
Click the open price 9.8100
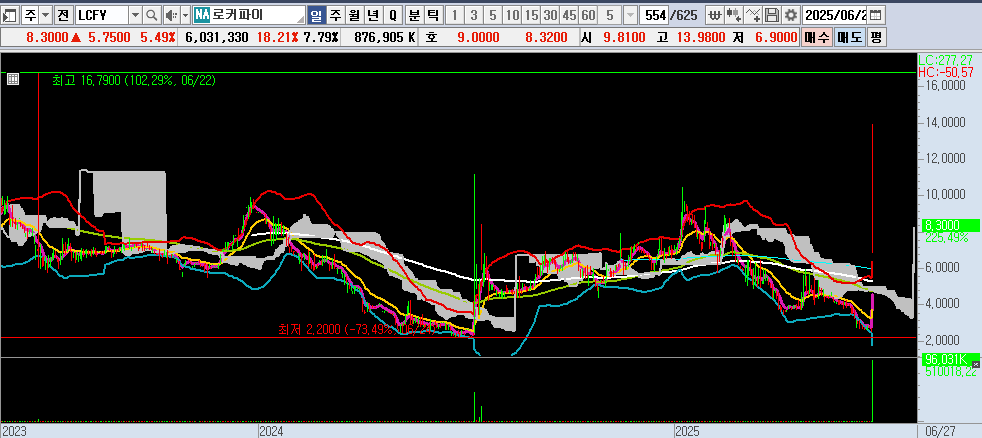[x=624, y=38]
